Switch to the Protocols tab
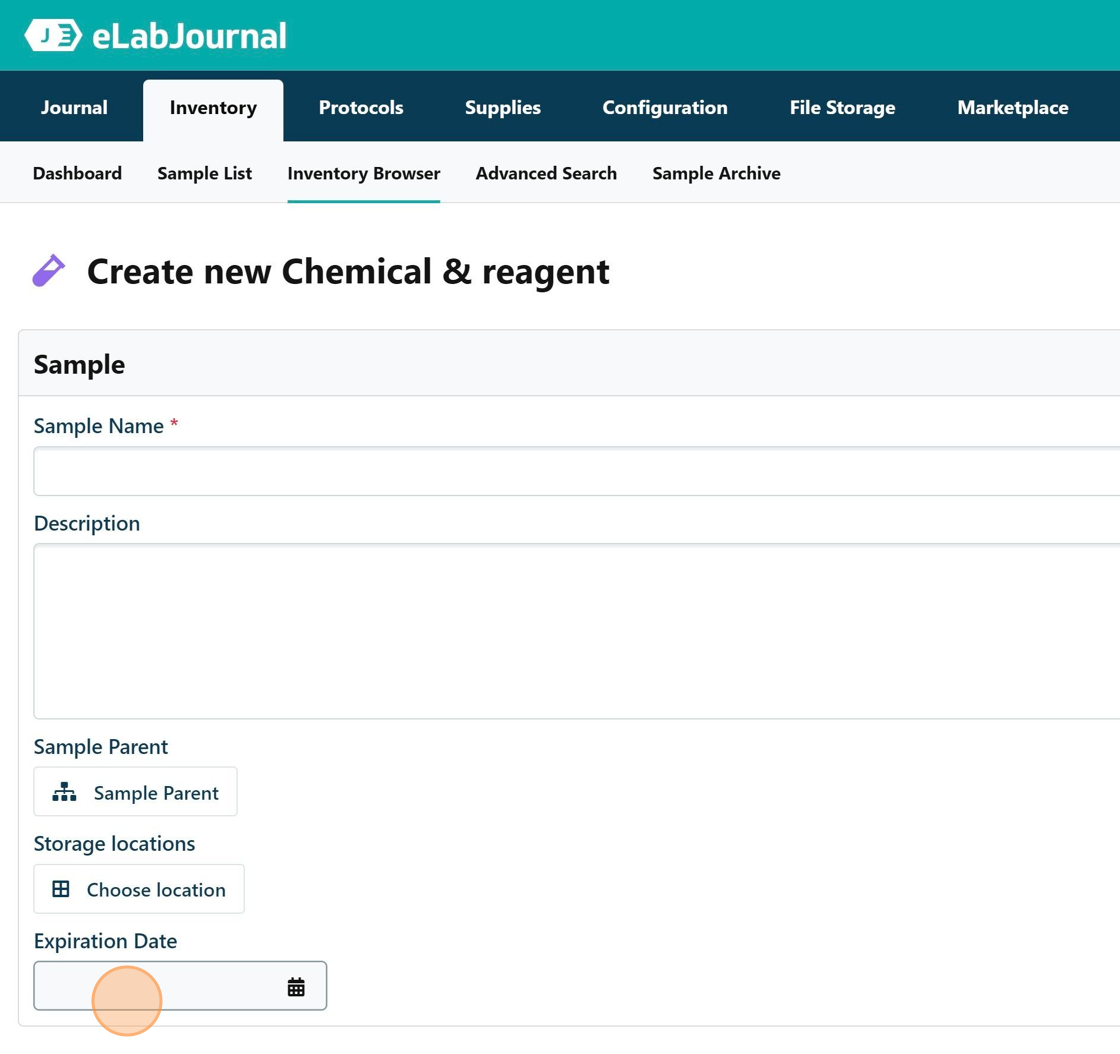The image size is (1120, 1054). point(361,108)
